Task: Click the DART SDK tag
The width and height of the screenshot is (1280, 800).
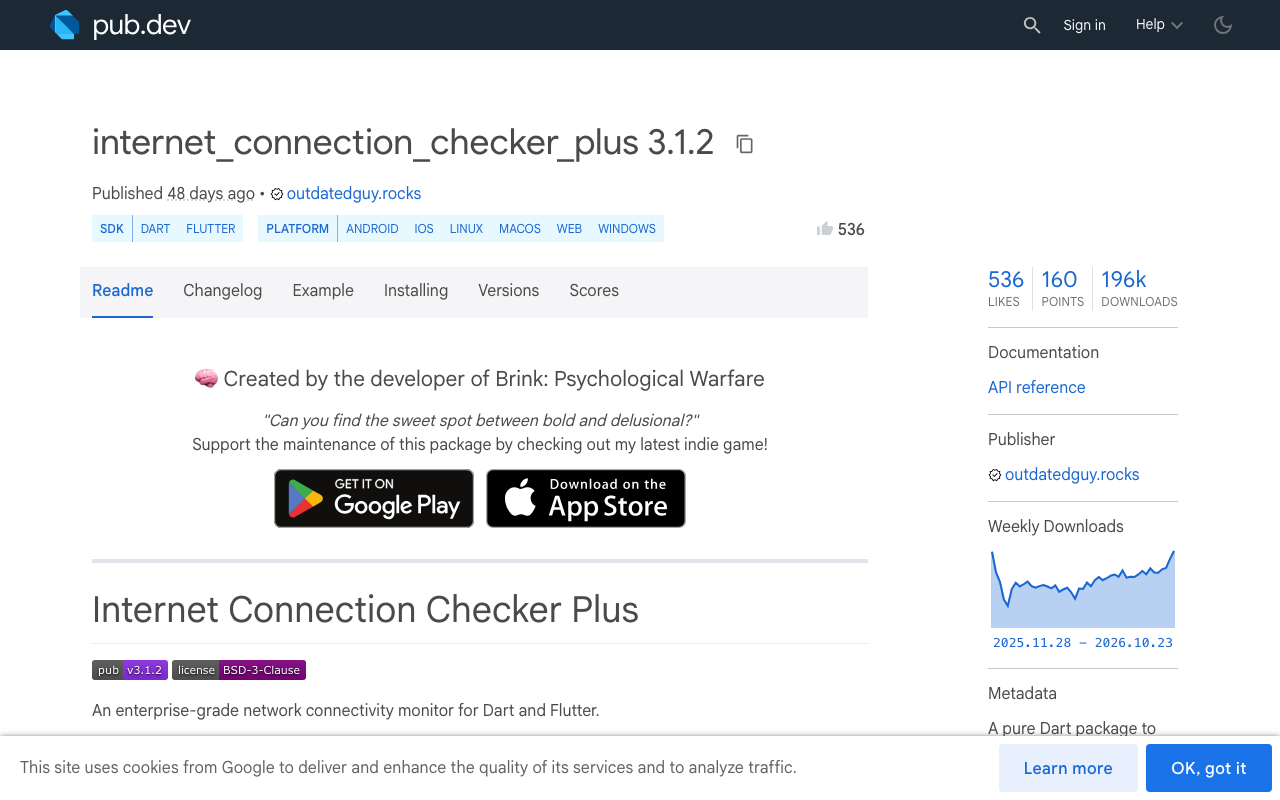Action: [x=155, y=229]
